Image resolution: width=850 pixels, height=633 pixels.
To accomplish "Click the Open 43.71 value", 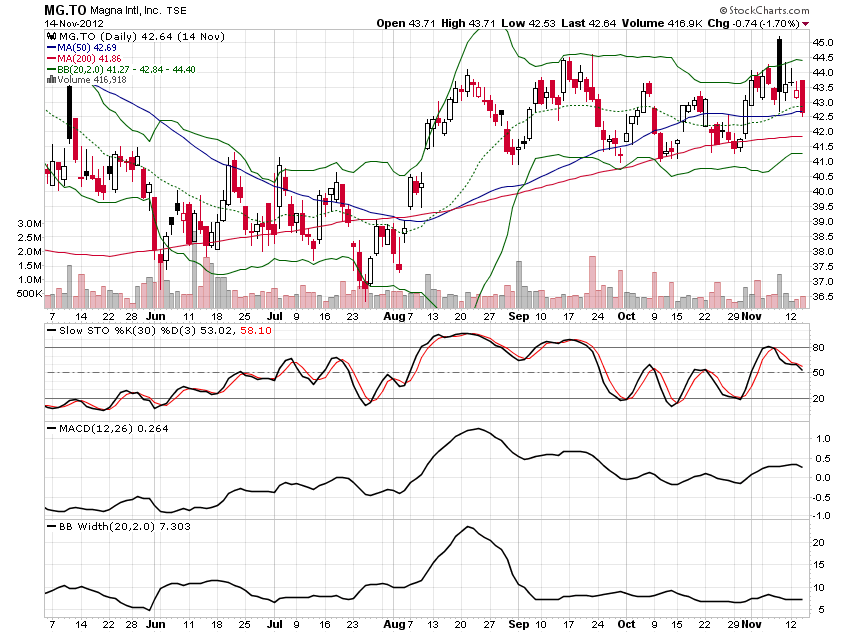I will click(x=406, y=23).
